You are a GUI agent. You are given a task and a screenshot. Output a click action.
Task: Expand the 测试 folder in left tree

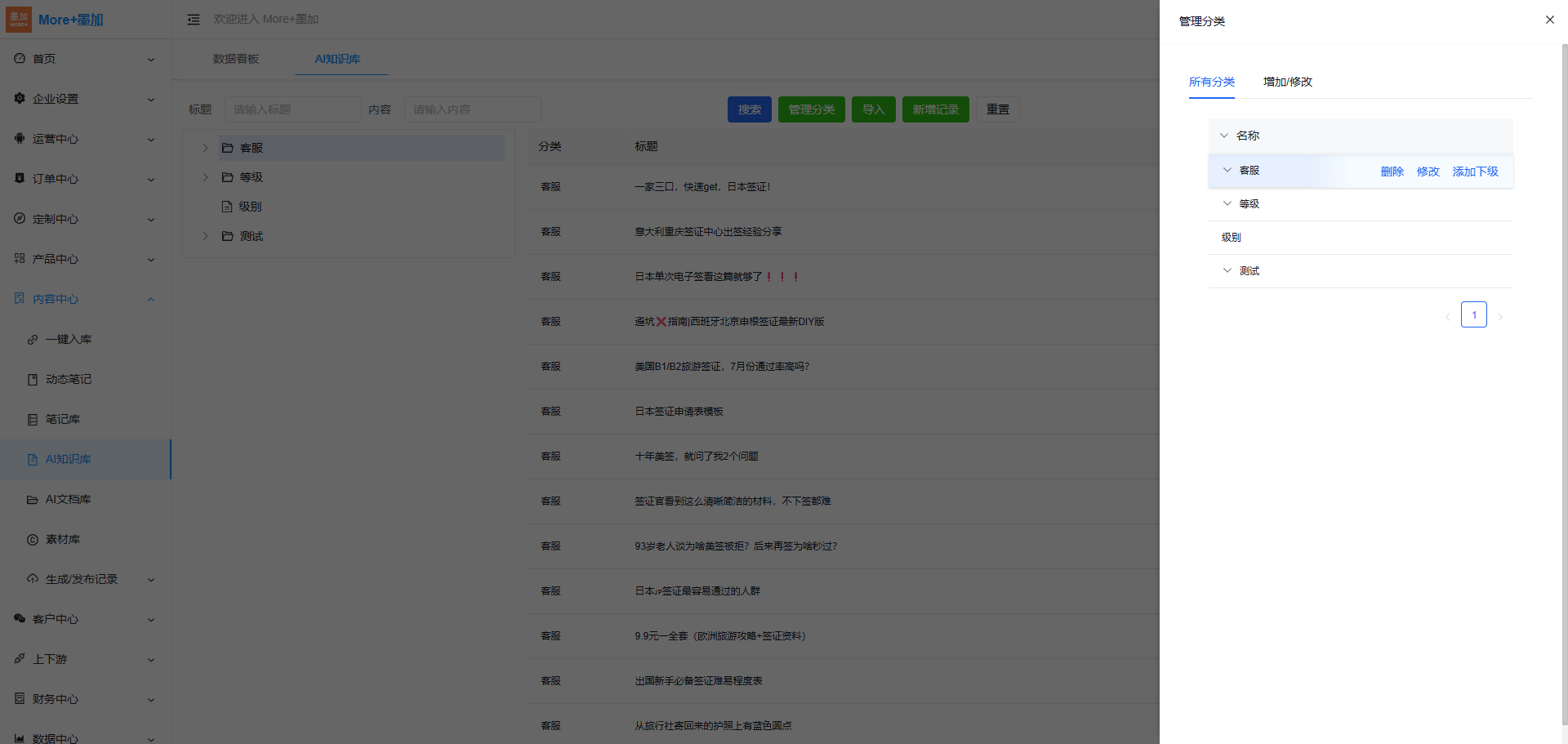(206, 236)
